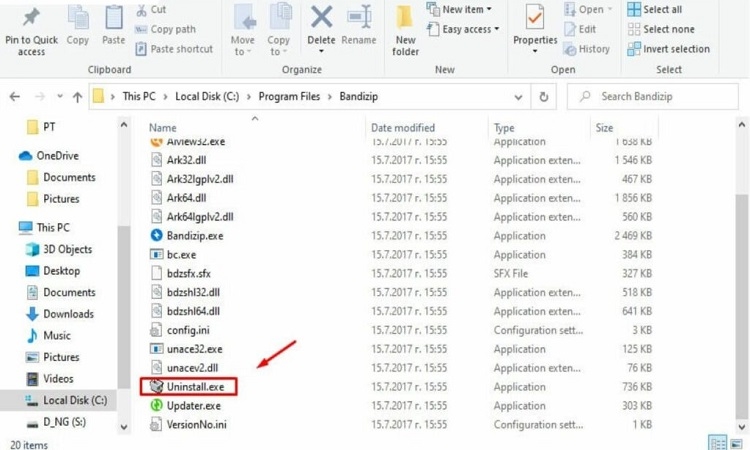The image size is (750, 450).
Task: Click the navigation pane scroll down arrow
Action: tap(124, 427)
